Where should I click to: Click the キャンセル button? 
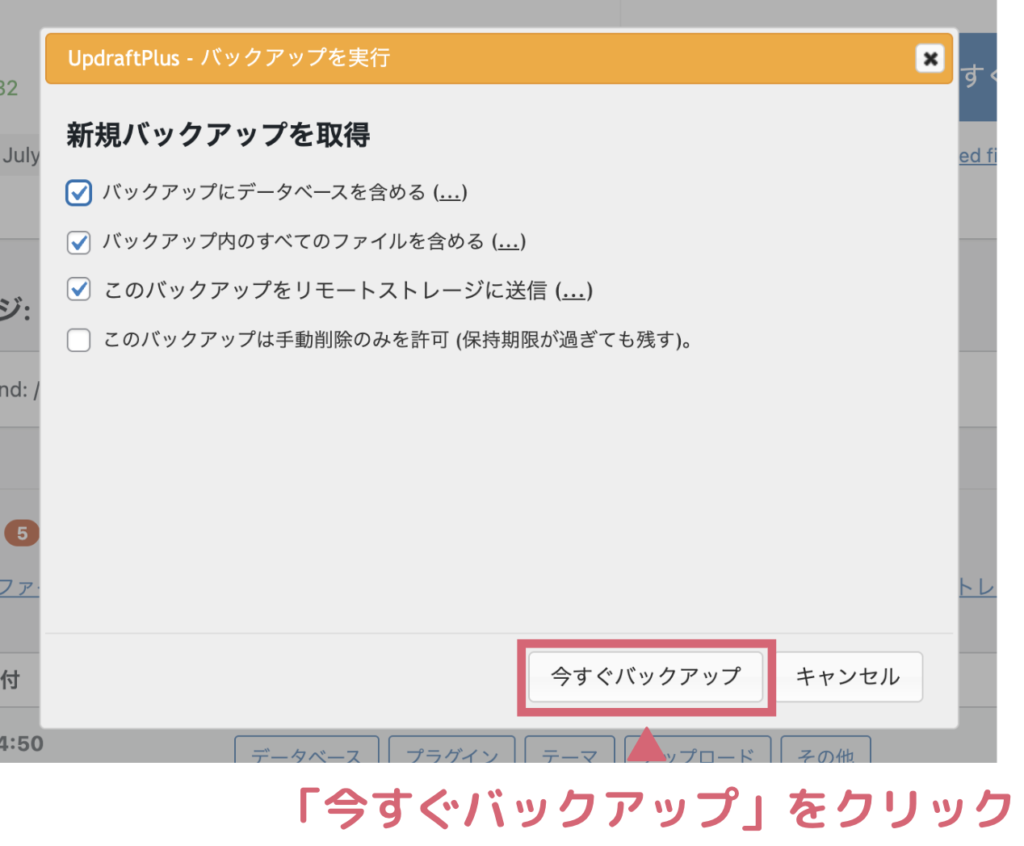pyautogui.click(x=848, y=676)
